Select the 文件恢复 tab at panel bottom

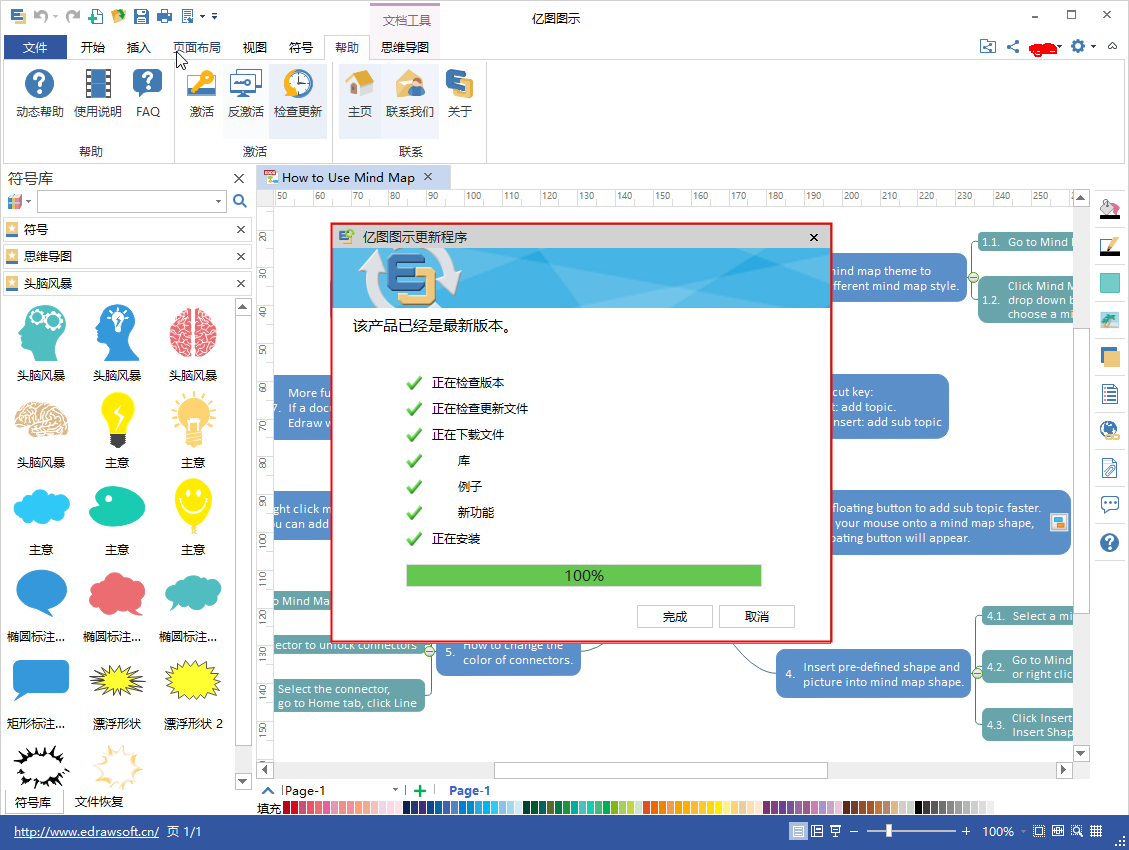pyautogui.click(x=99, y=802)
